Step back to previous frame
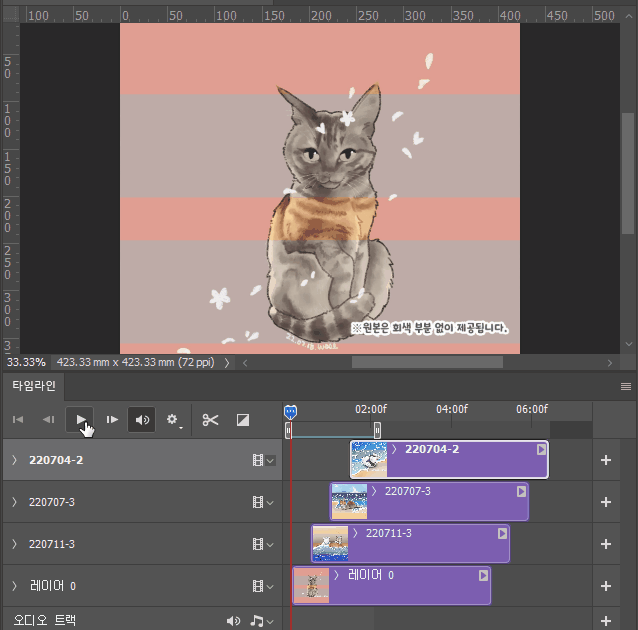The width and height of the screenshot is (638, 630). (x=49, y=419)
